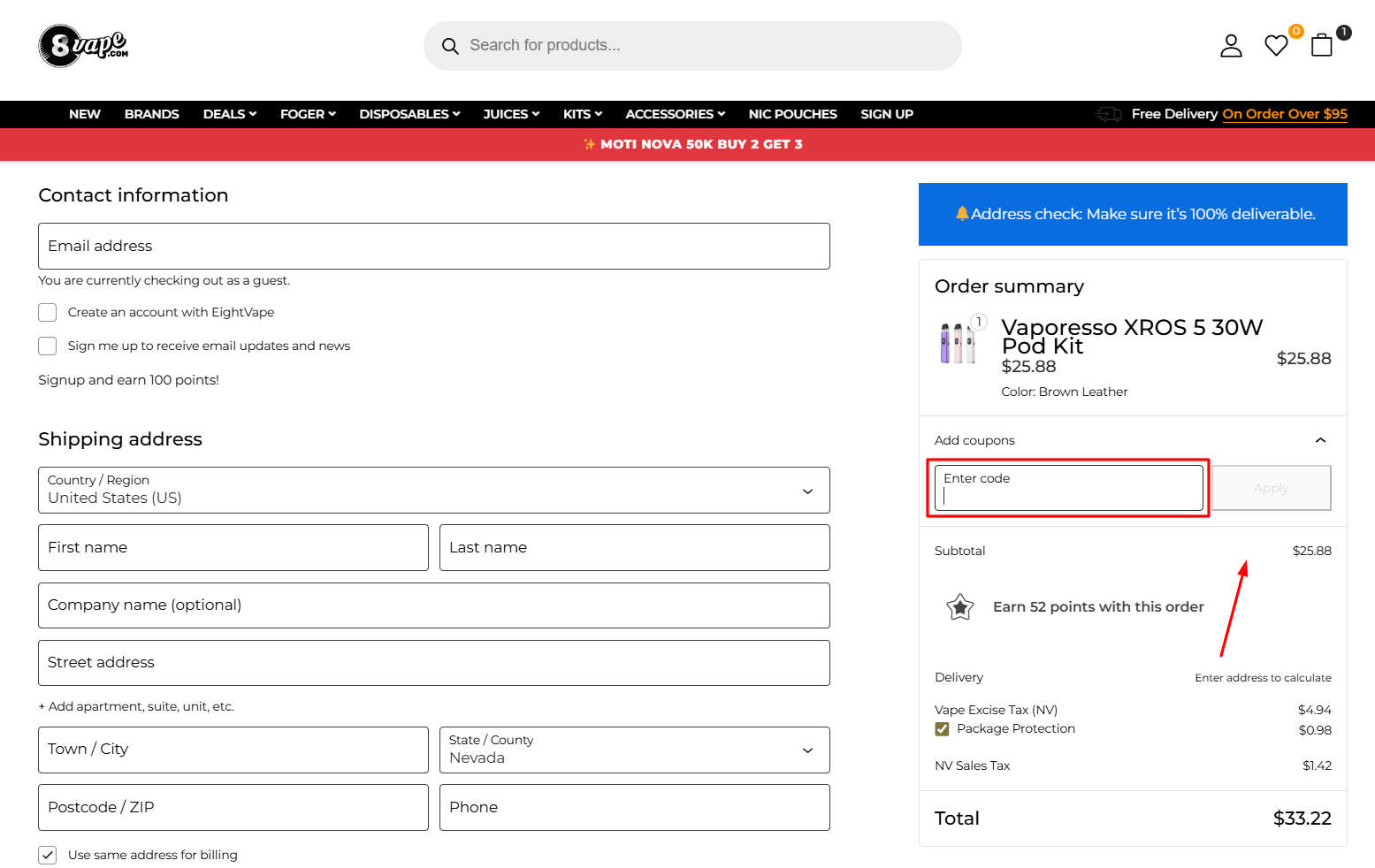
Task: Open the State / County dropdown
Action: tap(635, 750)
